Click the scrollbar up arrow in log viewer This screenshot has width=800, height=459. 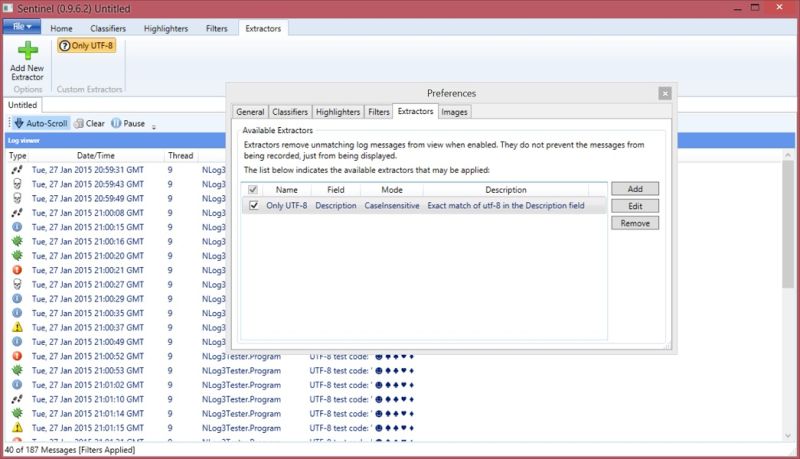click(x=788, y=155)
